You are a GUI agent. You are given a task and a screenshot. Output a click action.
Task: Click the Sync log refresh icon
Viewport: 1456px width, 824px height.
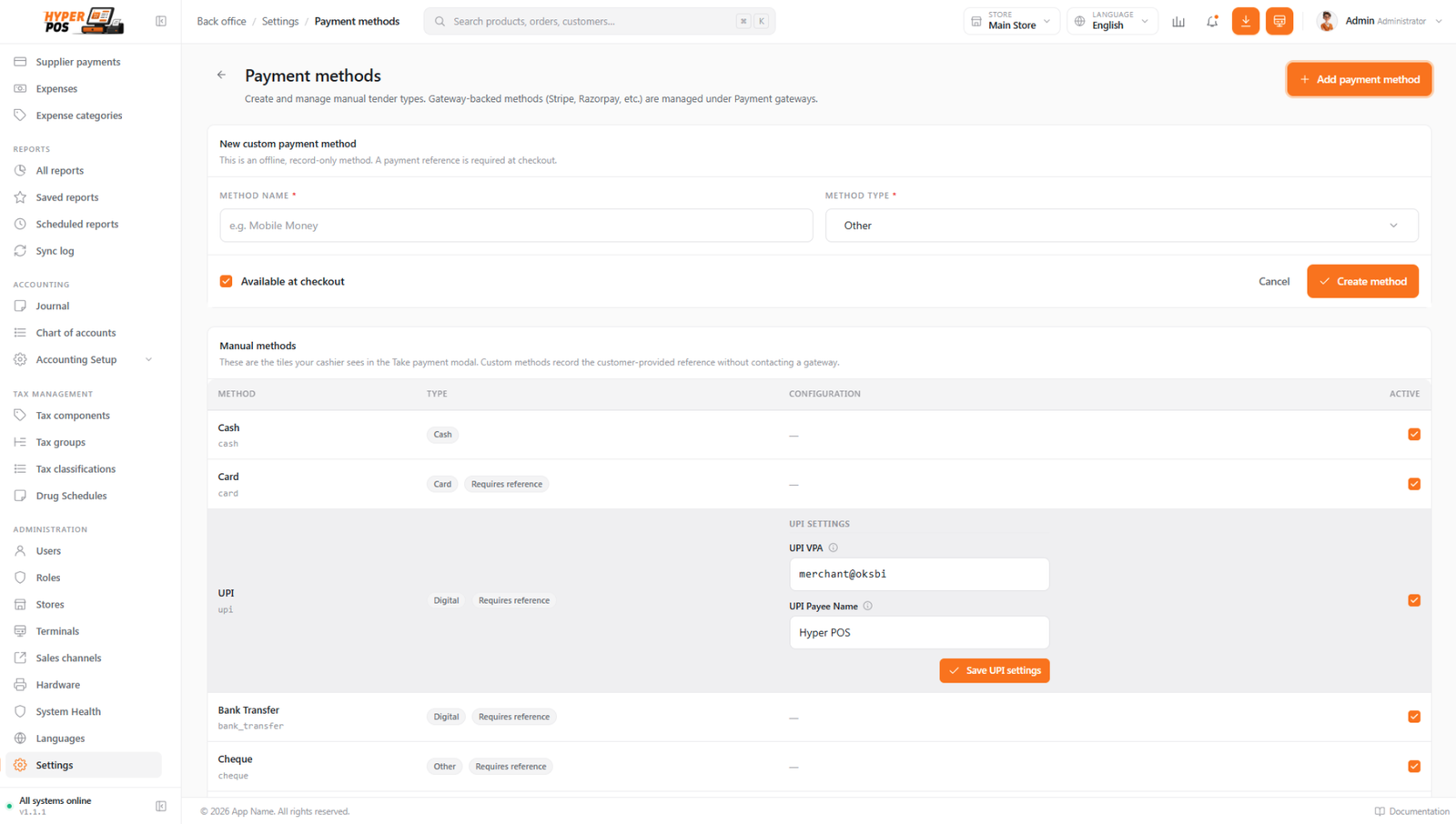(20, 251)
